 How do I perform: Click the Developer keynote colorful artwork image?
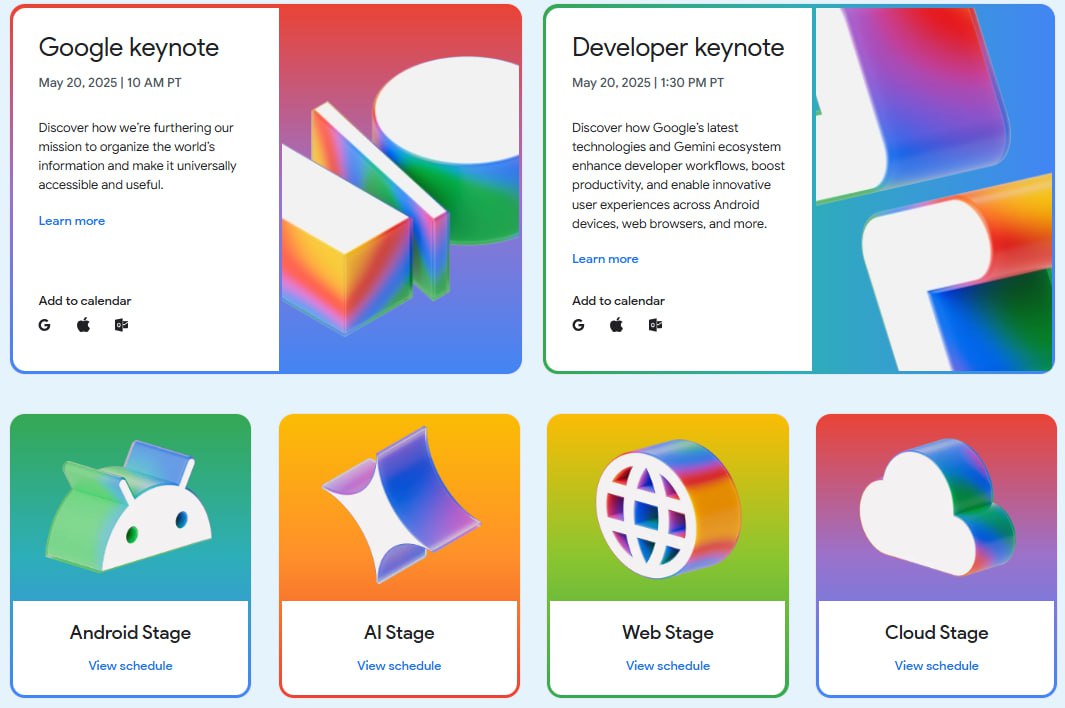pos(933,189)
